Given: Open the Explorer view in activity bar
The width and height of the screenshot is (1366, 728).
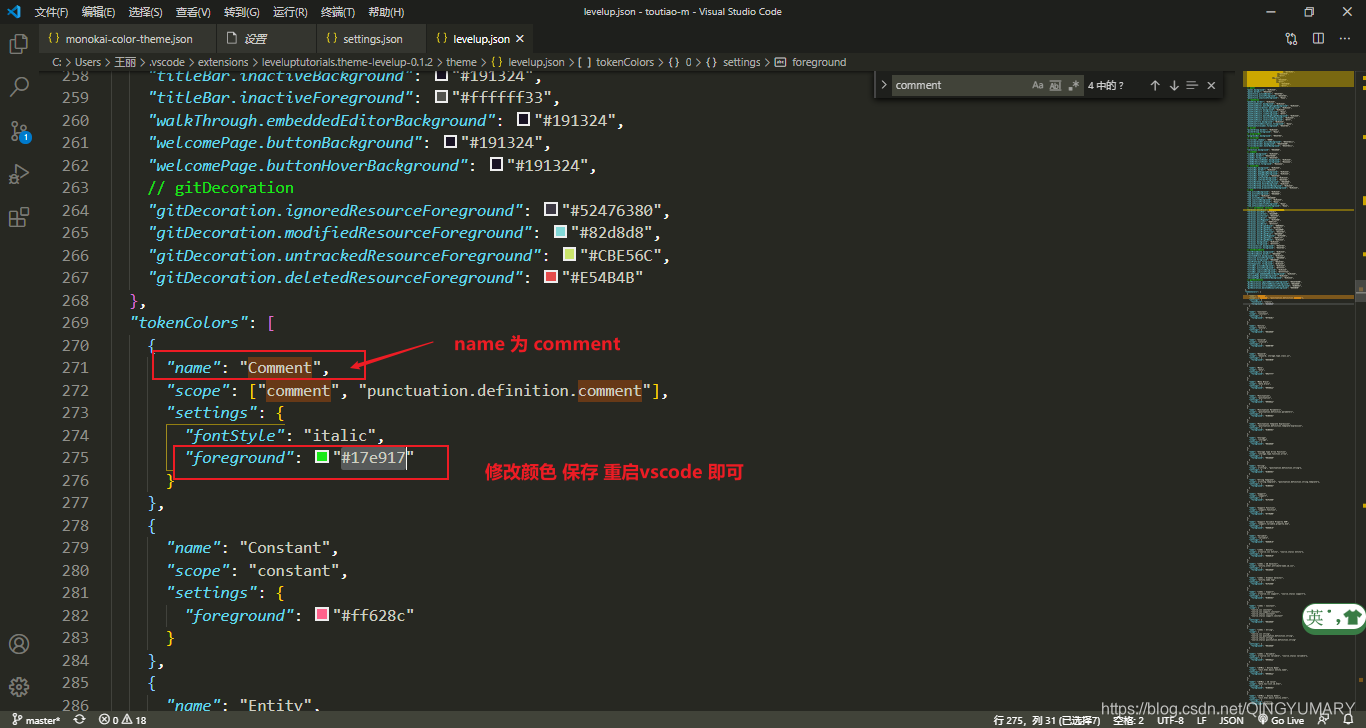Looking at the screenshot, I should pos(19,44).
